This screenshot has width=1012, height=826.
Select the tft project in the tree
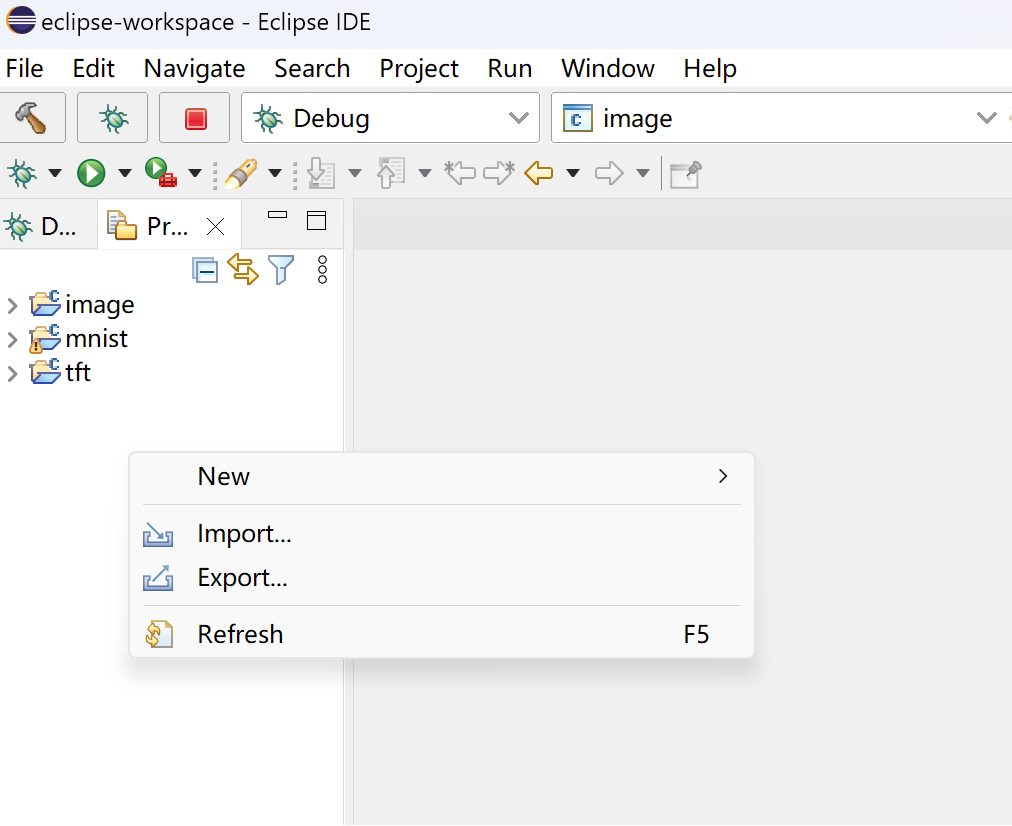(77, 373)
